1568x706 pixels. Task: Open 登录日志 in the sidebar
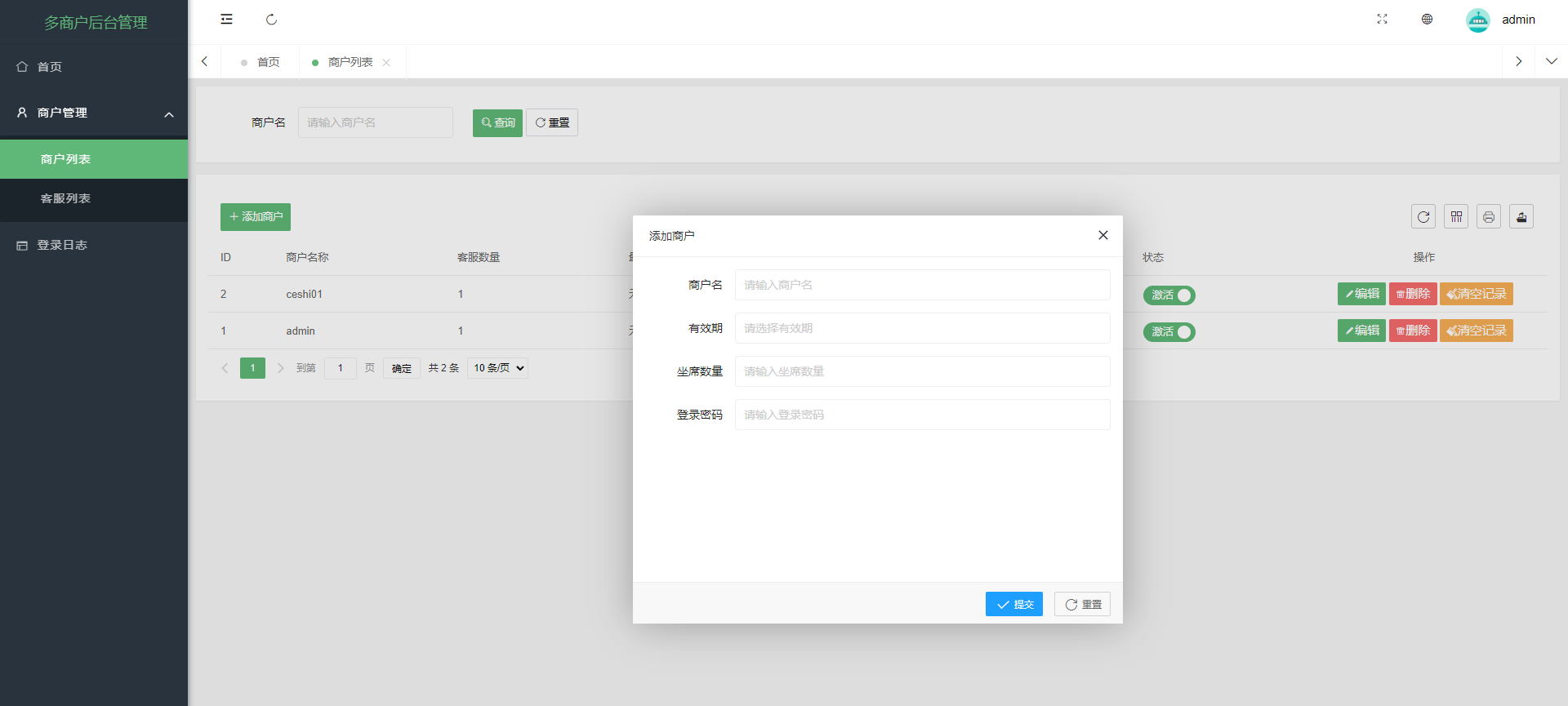tap(94, 245)
